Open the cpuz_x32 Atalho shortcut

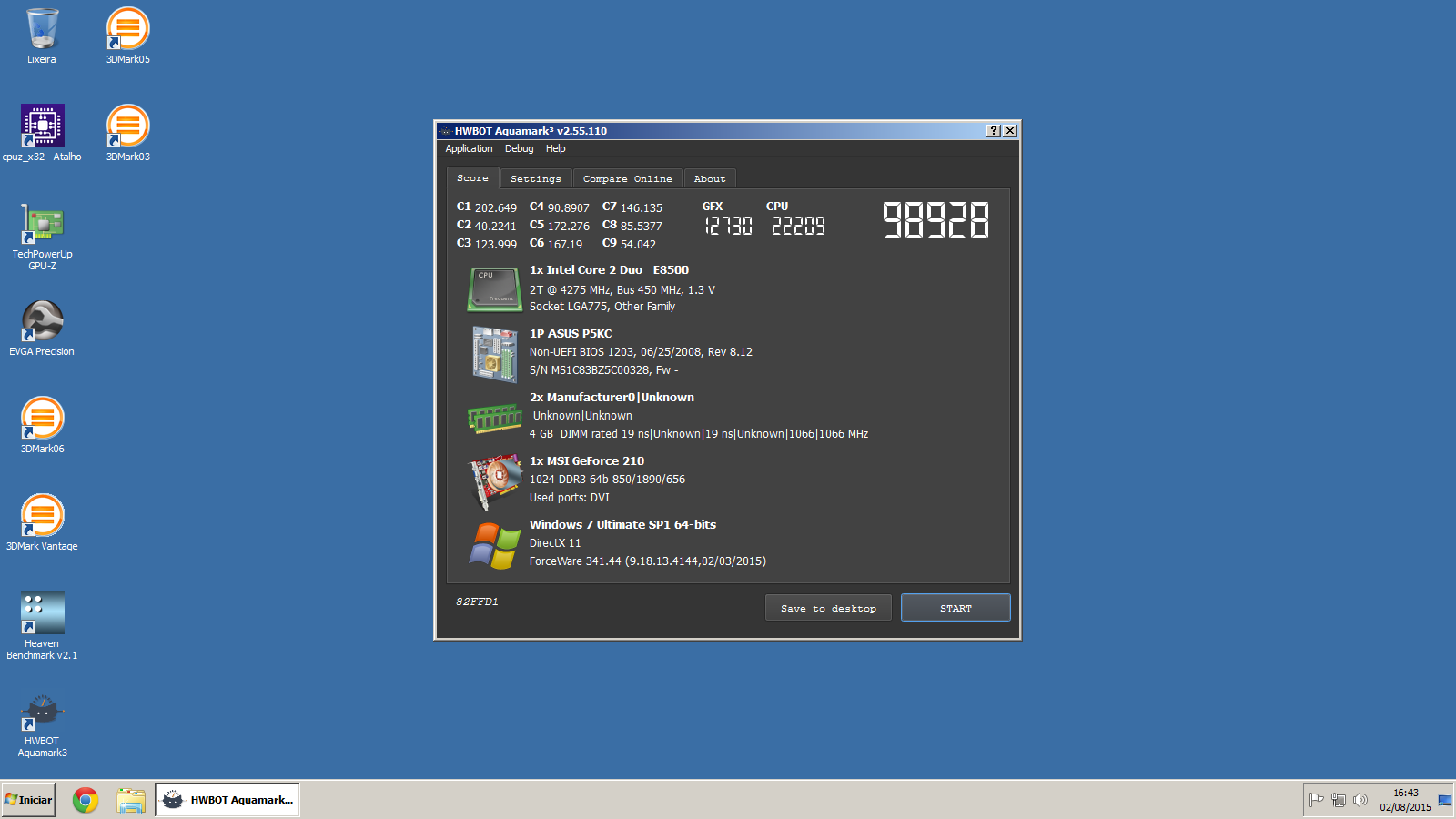42,133
